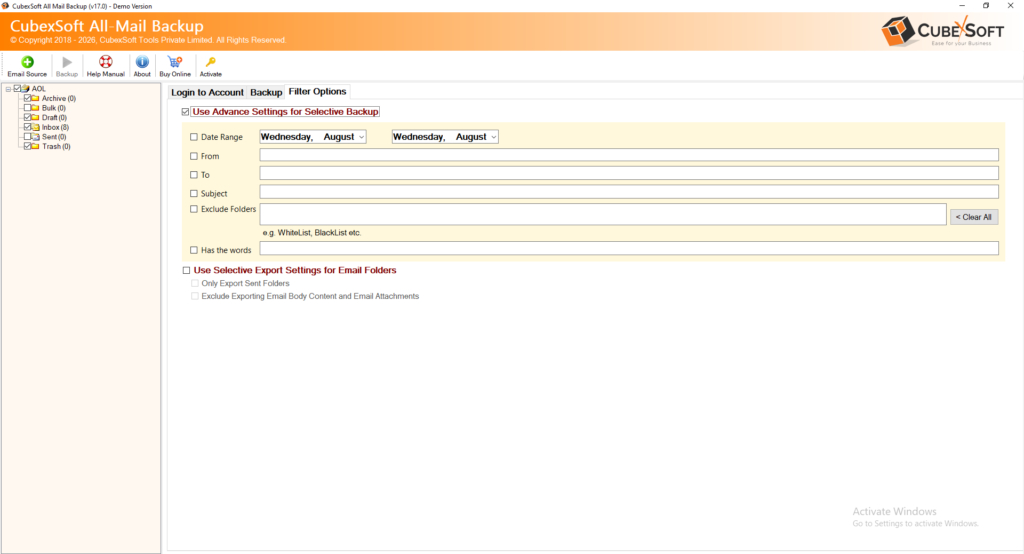
Task: Click the CubexSoft logo in header
Action: pyautogui.click(x=942, y=31)
